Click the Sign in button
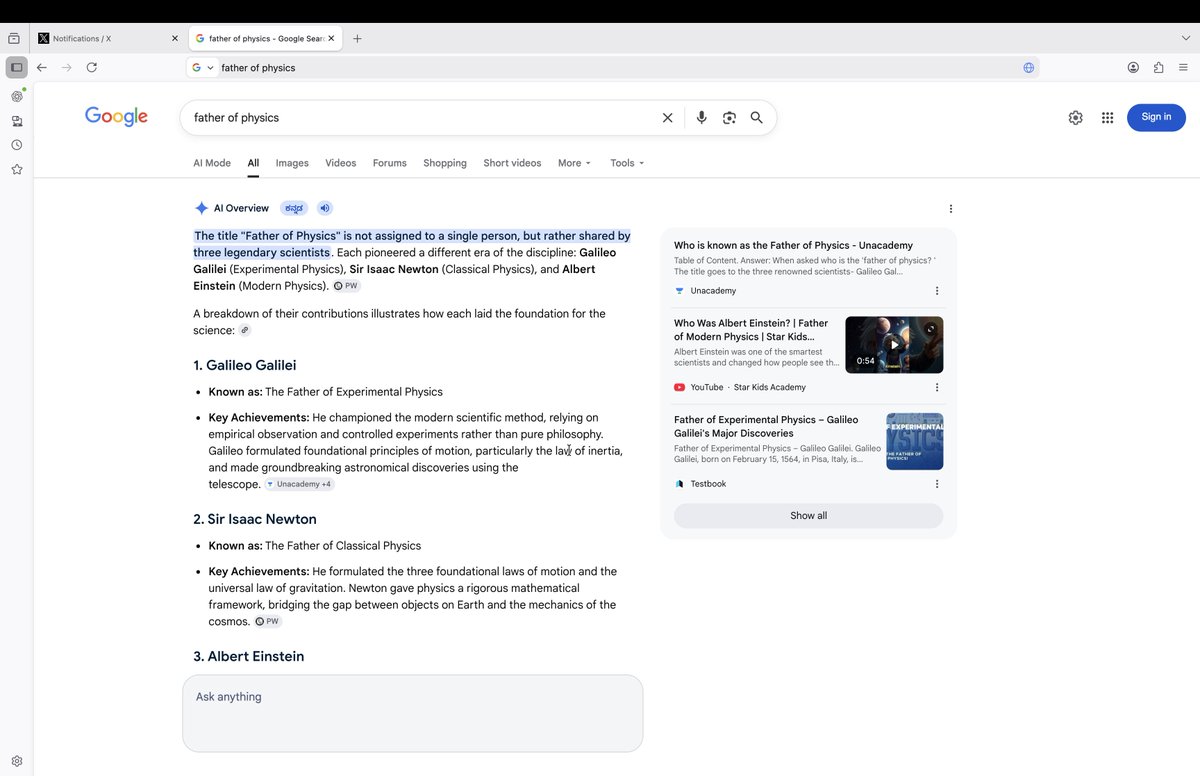 pyautogui.click(x=1156, y=117)
